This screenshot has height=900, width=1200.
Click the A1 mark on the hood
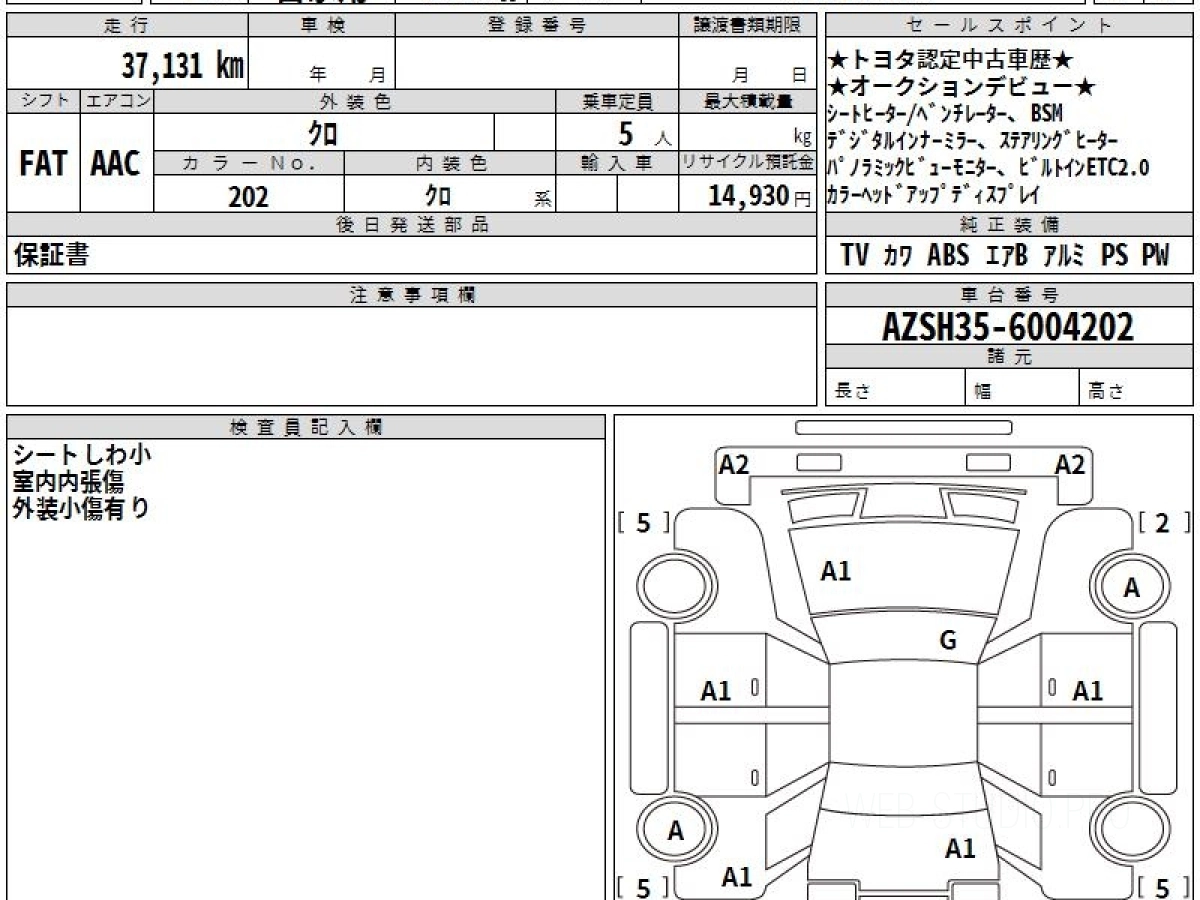[x=836, y=571]
